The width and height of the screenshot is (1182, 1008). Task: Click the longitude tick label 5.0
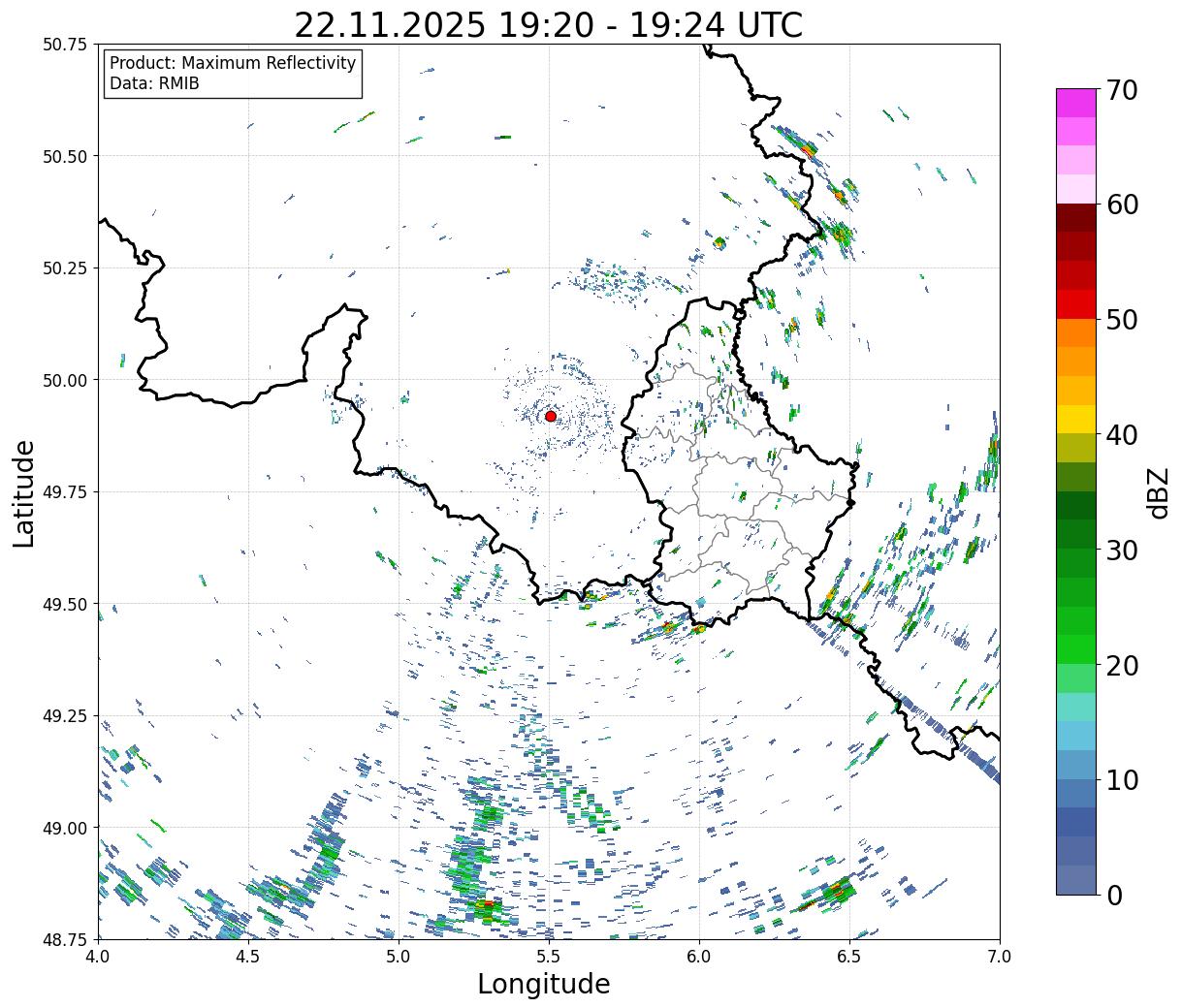[x=399, y=957]
